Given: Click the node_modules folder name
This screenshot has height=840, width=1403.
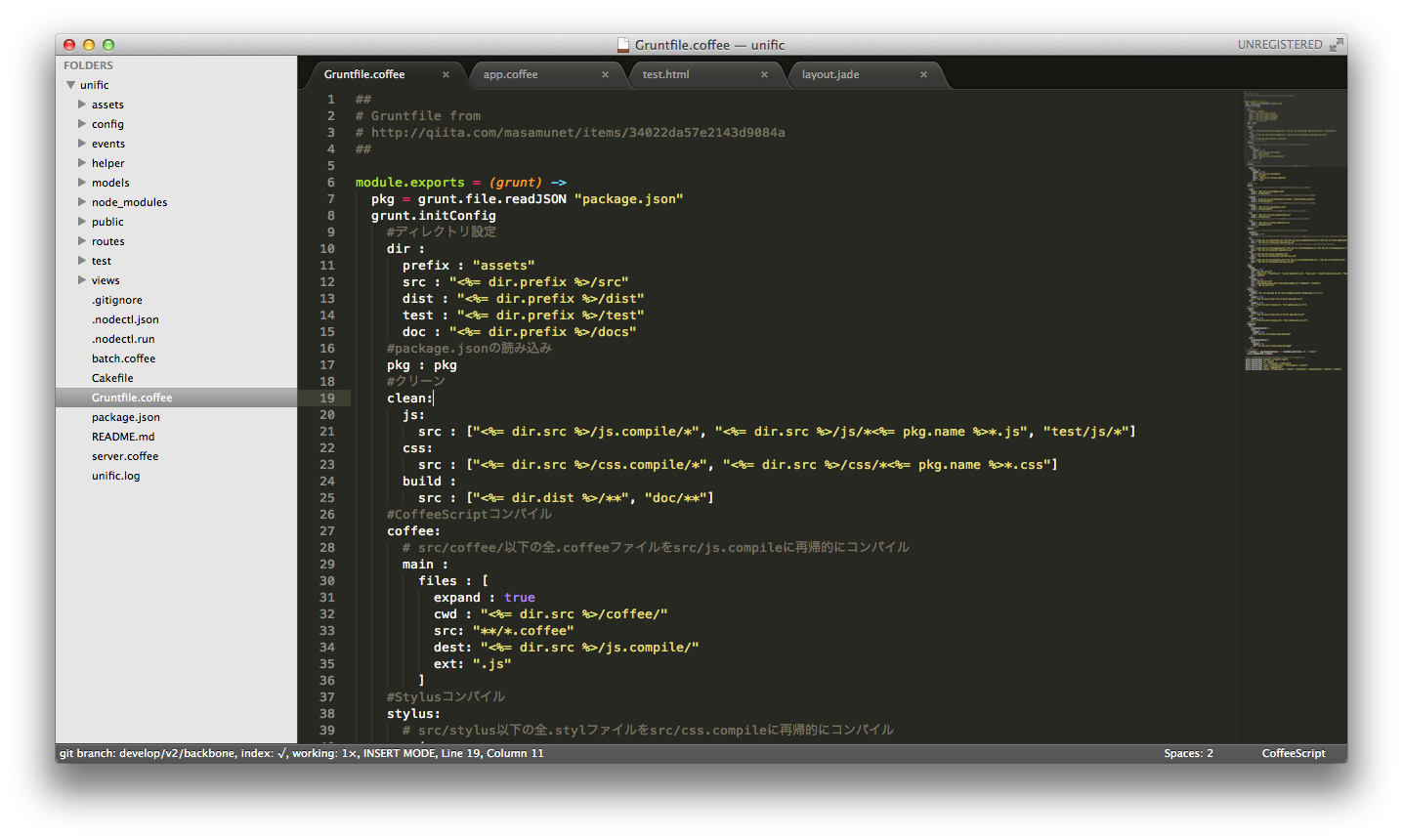Looking at the screenshot, I should coord(129,202).
